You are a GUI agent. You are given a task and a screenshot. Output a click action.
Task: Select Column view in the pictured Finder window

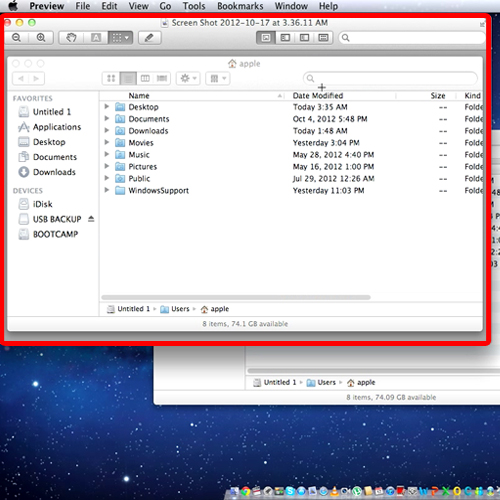tap(145, 79)
